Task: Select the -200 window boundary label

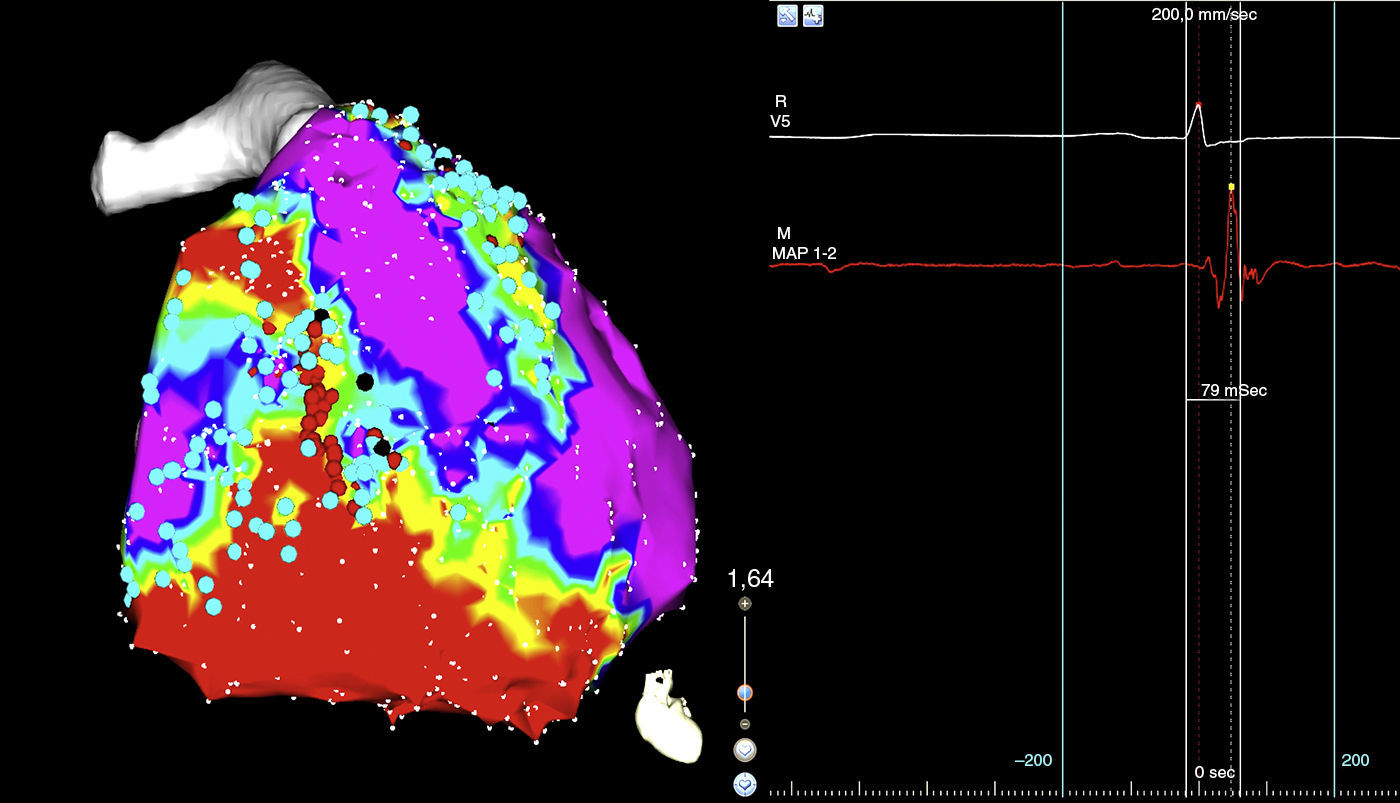Action: point(1032,760)
